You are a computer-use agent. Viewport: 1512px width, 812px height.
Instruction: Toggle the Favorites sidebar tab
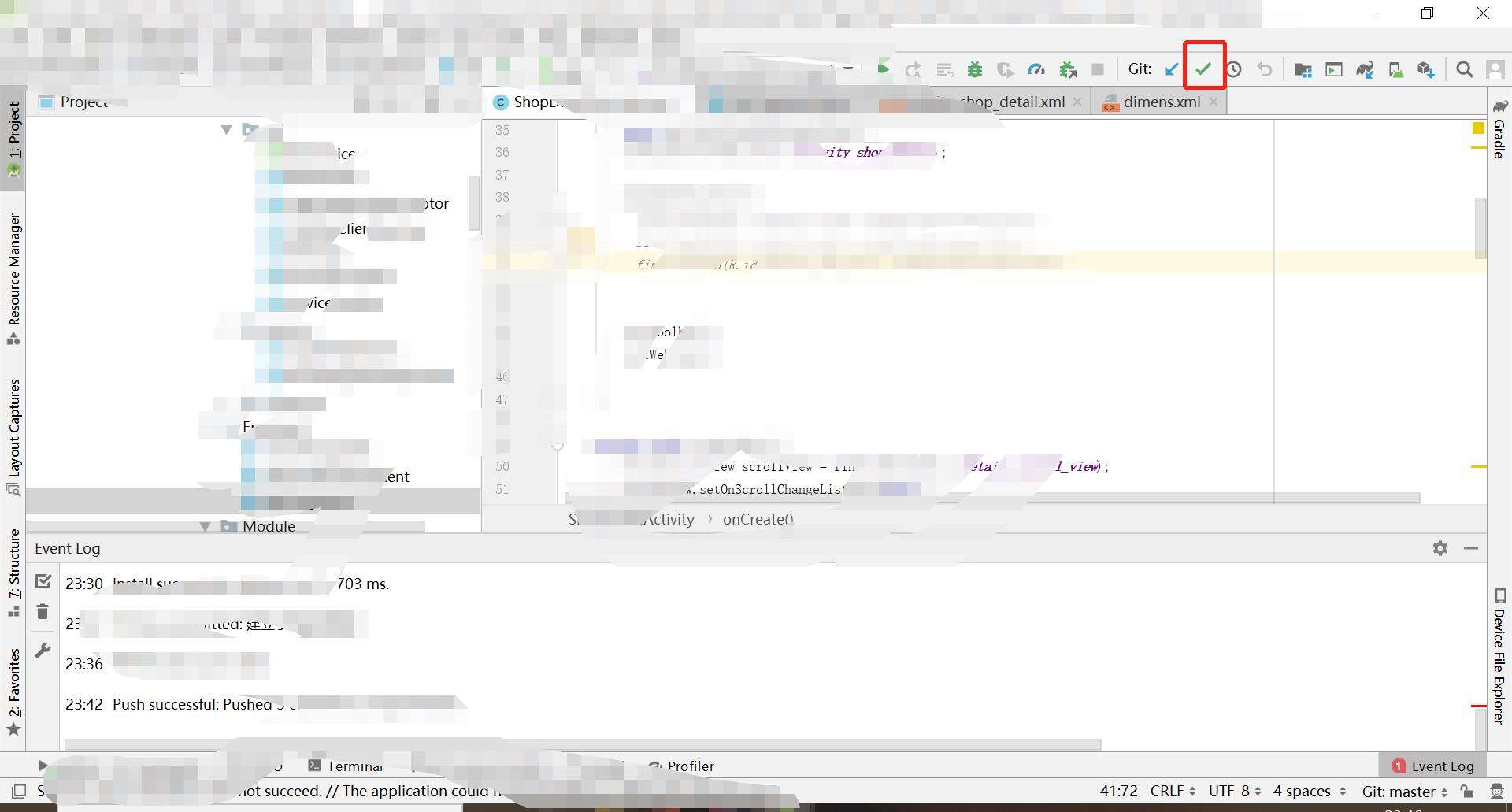(13, 691)
